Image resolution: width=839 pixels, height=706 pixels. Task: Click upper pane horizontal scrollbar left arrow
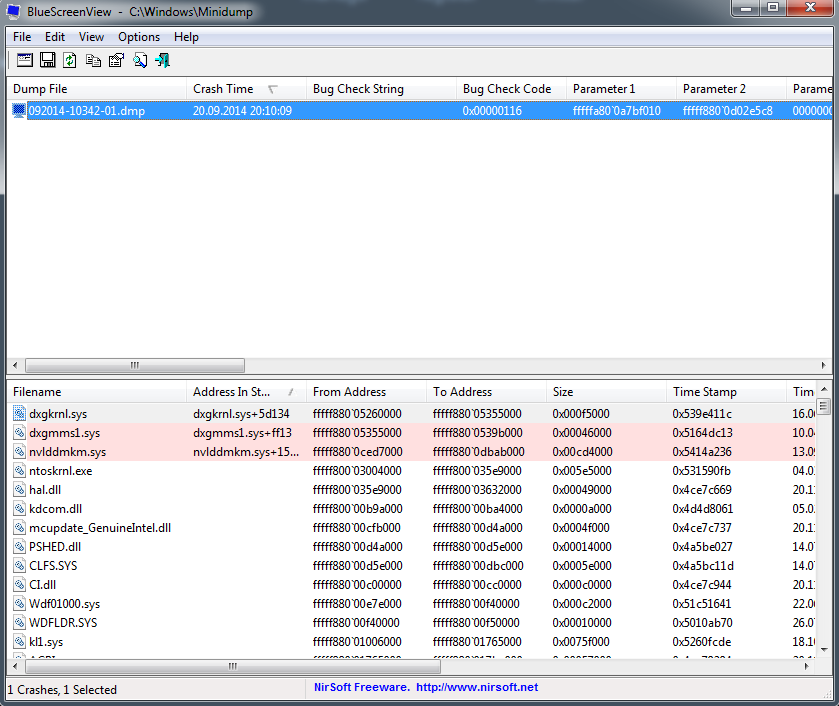[x=15, y=366]
